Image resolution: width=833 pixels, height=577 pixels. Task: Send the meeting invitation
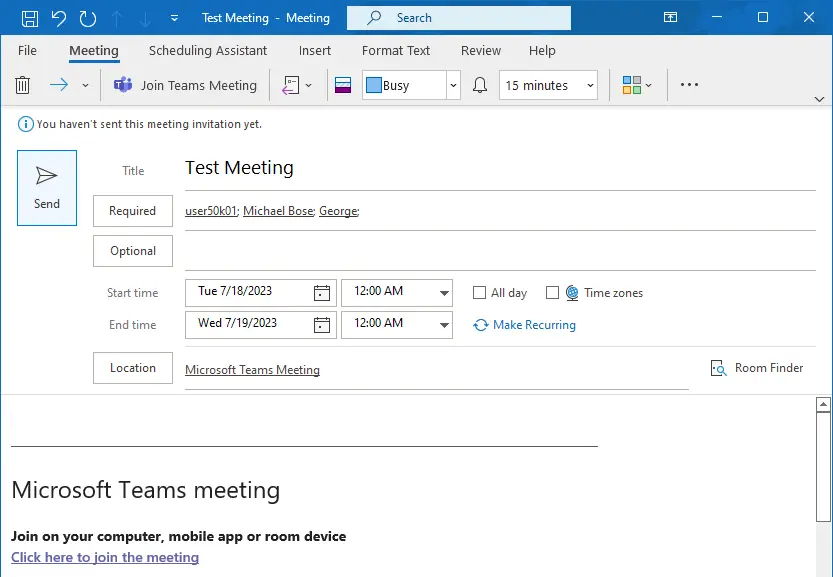(x=47, y=188)
